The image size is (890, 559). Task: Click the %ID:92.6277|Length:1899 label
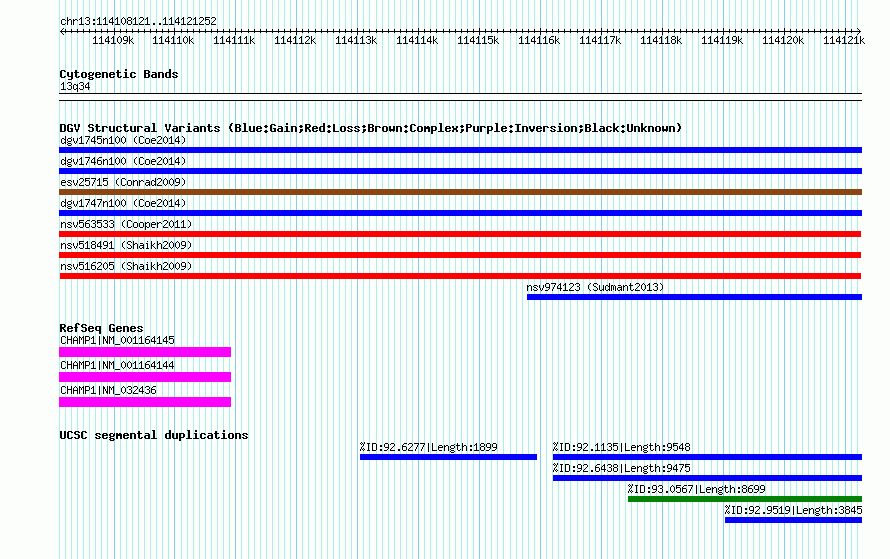coord(429,447)
